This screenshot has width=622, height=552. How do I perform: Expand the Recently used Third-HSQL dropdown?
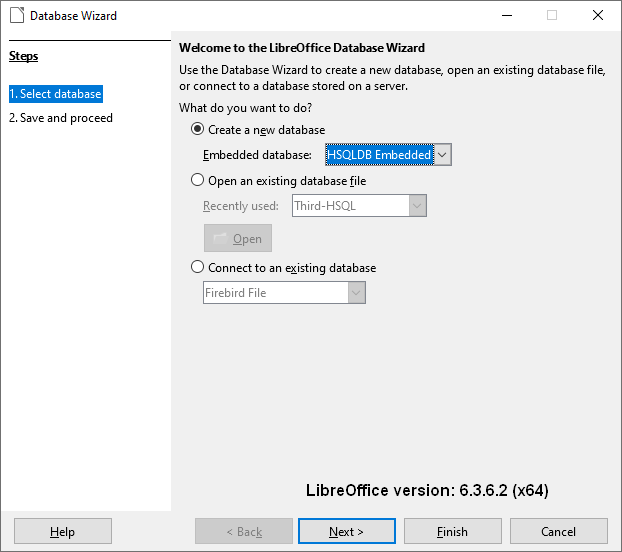tap(418, 206)
